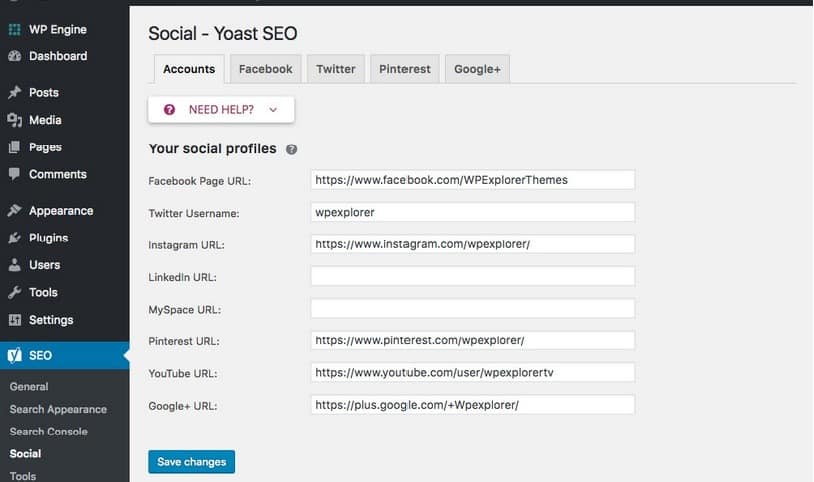
Task: Click the Your social profiles heading
Action: pyautogui.click(x=212, y=149)
